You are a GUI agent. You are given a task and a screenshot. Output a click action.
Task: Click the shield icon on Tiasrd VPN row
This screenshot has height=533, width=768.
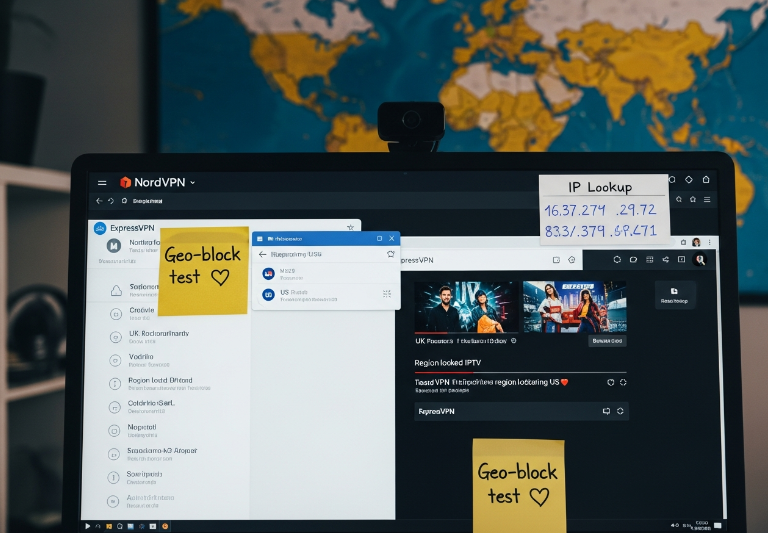tap(610, 382)
